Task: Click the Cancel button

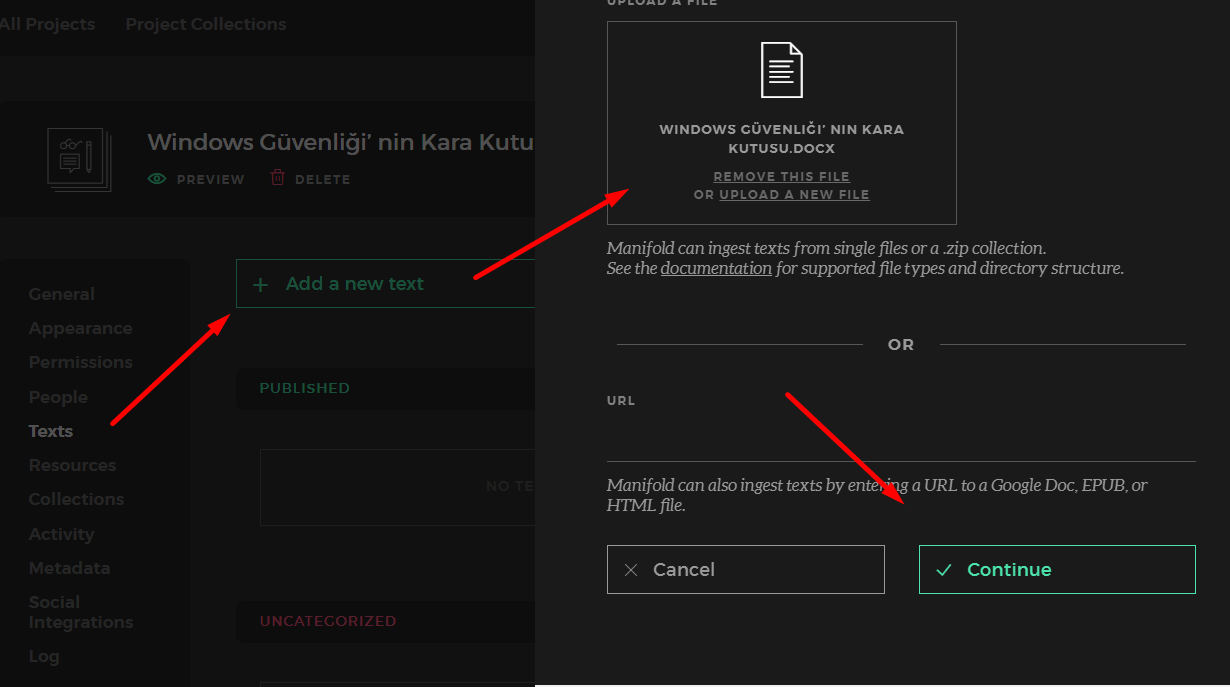Action: click(746, 569)
